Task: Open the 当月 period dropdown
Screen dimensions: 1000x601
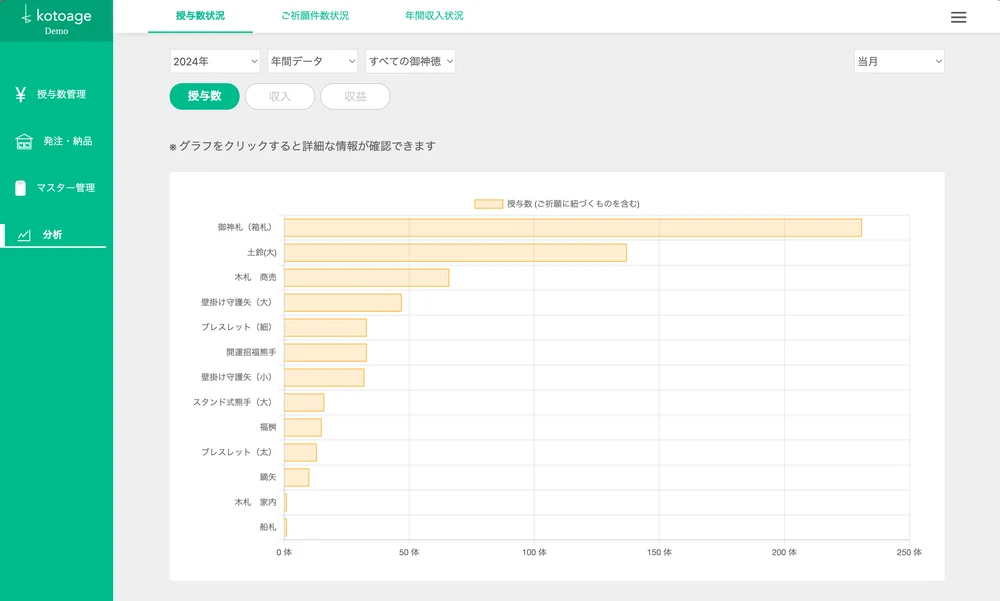Action: 899,61
